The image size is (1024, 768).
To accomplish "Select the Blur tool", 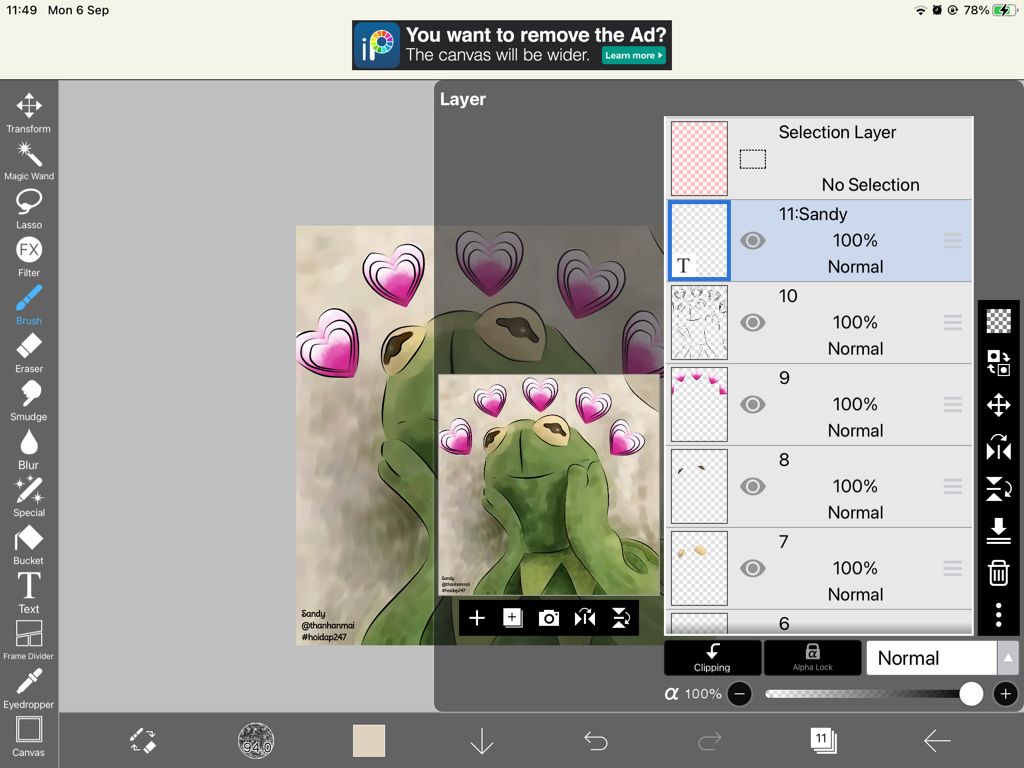I will pos(29,449).
